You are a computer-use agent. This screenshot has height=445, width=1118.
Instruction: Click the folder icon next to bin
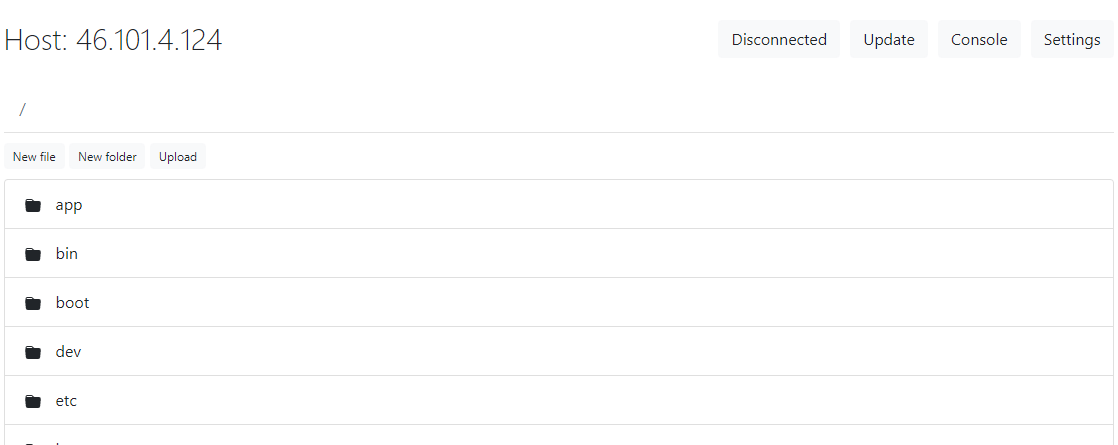tap(33, 254)
